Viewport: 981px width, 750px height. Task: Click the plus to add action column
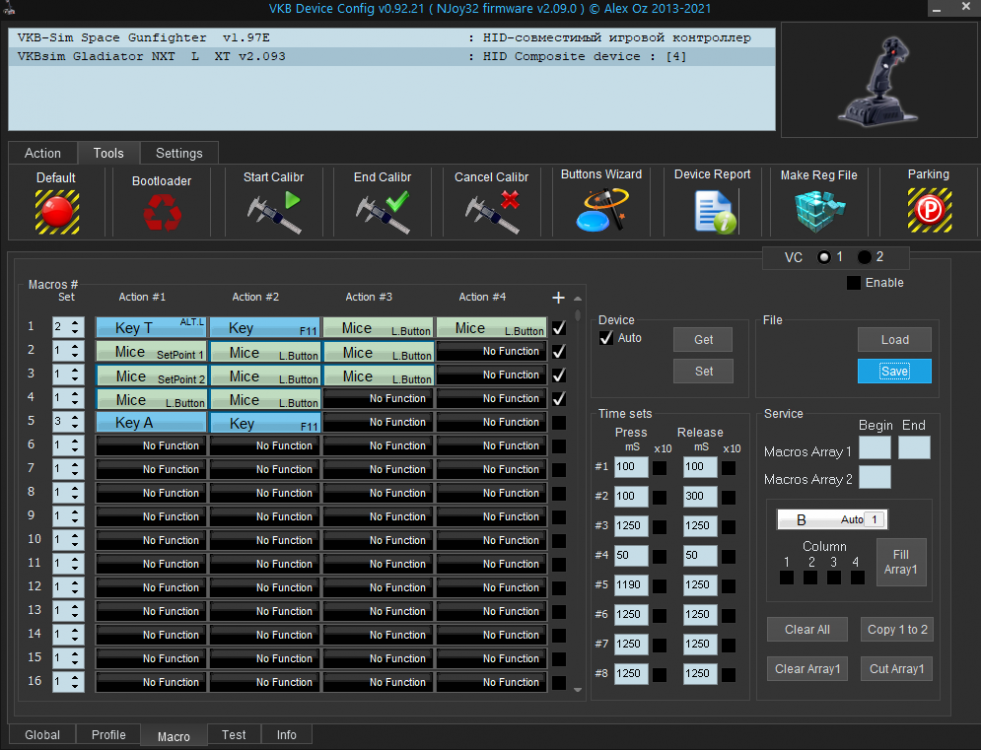point(558,298)
